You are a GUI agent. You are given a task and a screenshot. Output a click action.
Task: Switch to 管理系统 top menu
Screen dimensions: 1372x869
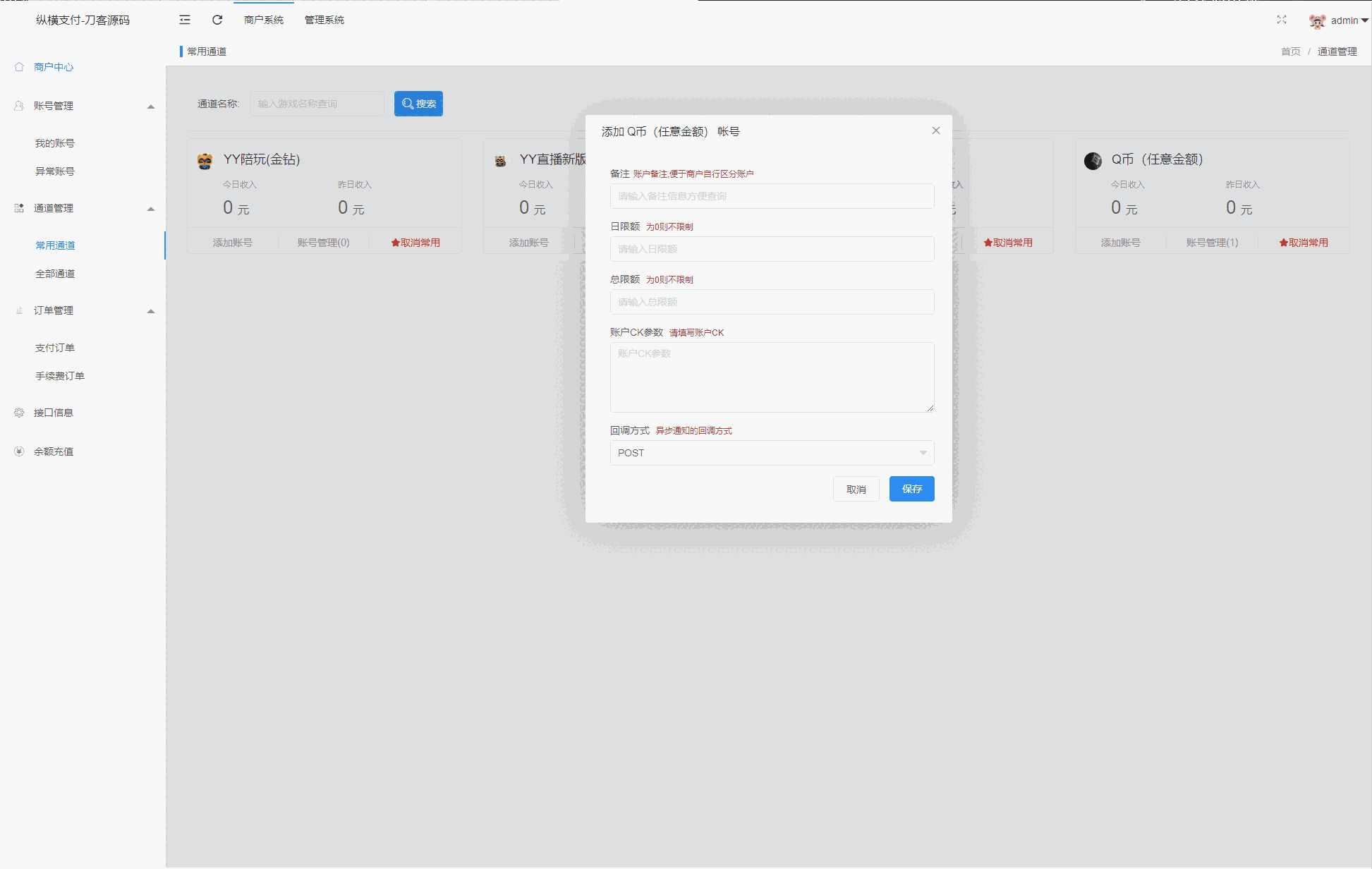pos(324,20)
